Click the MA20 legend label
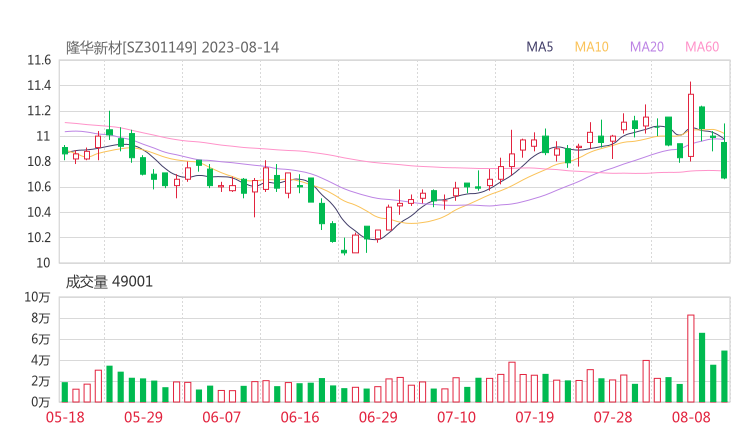 click(647, 47)
